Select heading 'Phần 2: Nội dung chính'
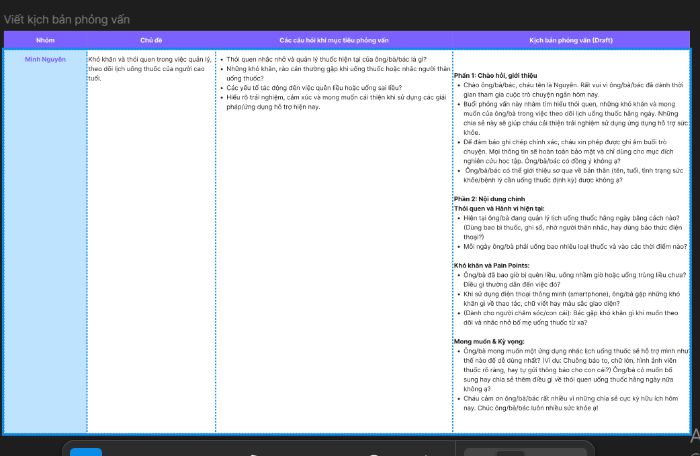Viewport: 700px width, 456px height. (x=489, y=199)
